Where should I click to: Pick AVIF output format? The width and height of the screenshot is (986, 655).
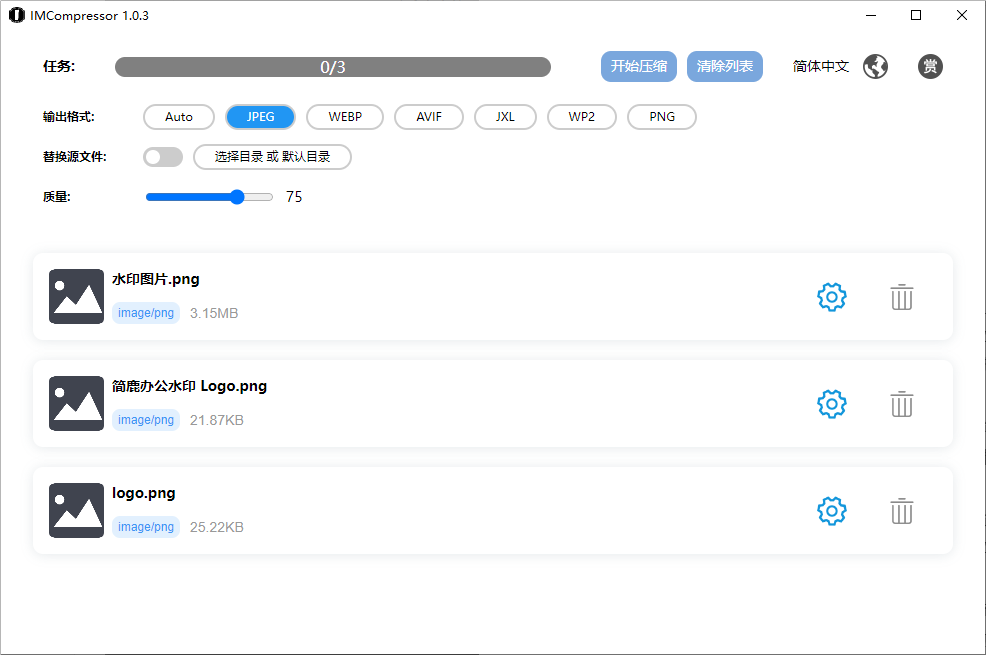[429, 117]
